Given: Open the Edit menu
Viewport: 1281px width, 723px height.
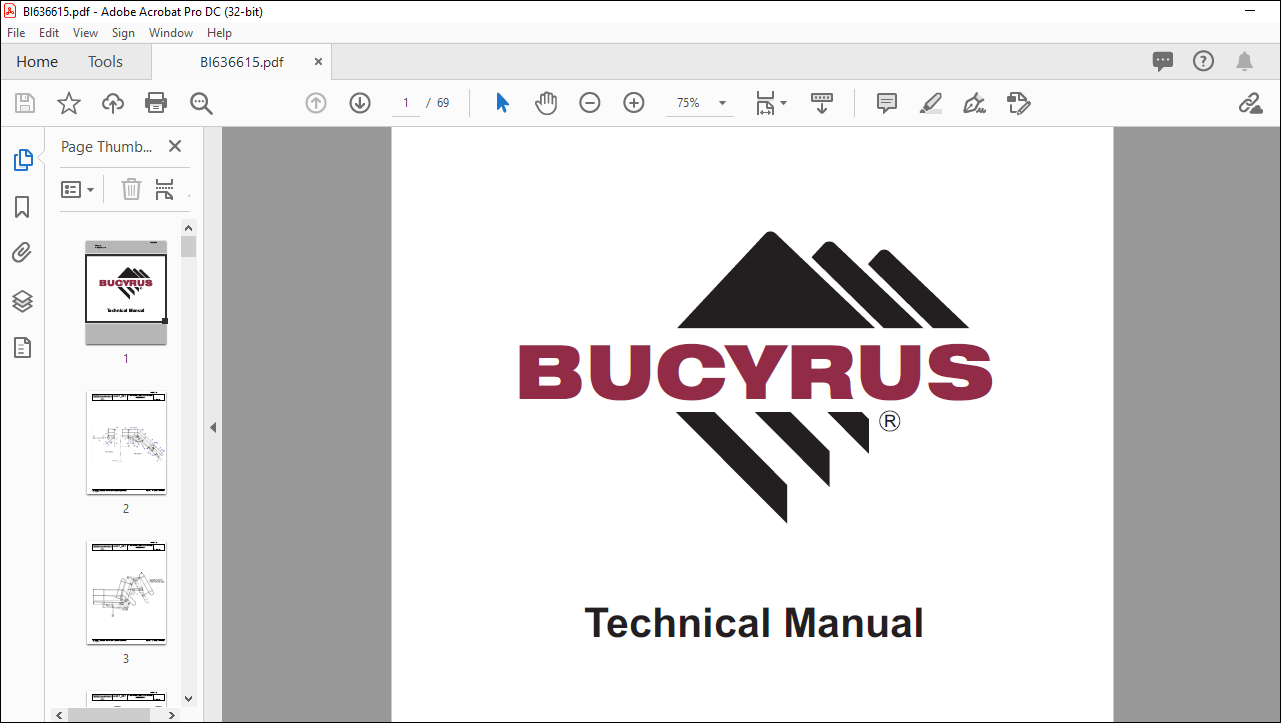Looking at the screenshot, I should 49,33.
